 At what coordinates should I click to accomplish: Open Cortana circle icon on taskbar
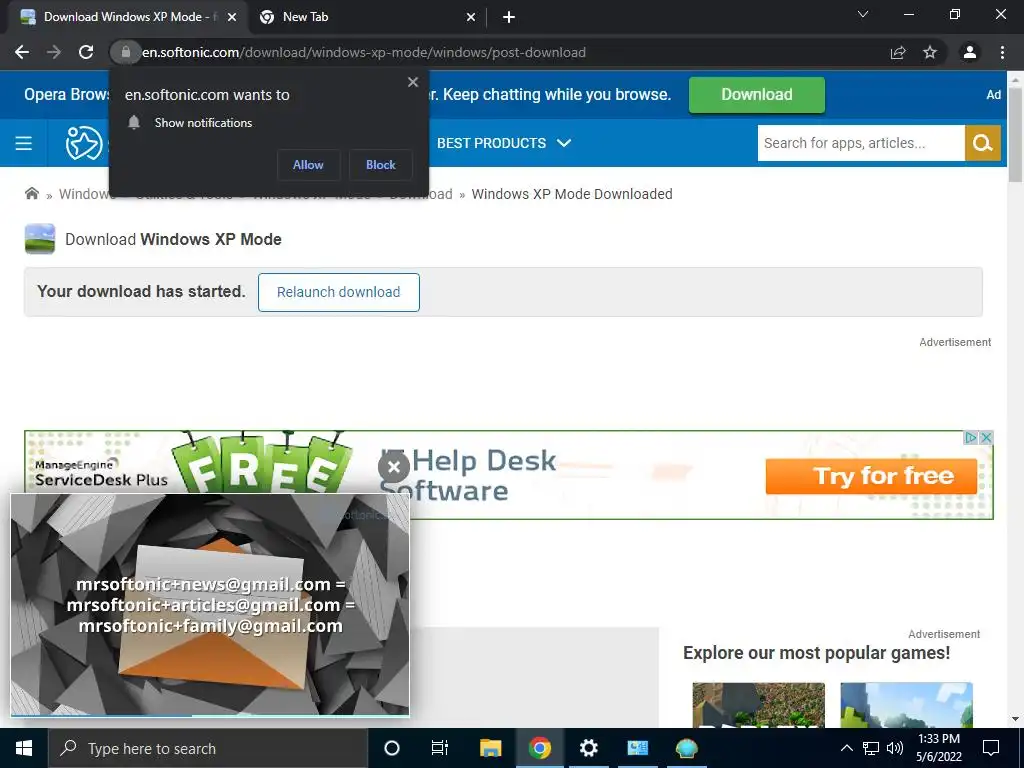tap(392, 748)
